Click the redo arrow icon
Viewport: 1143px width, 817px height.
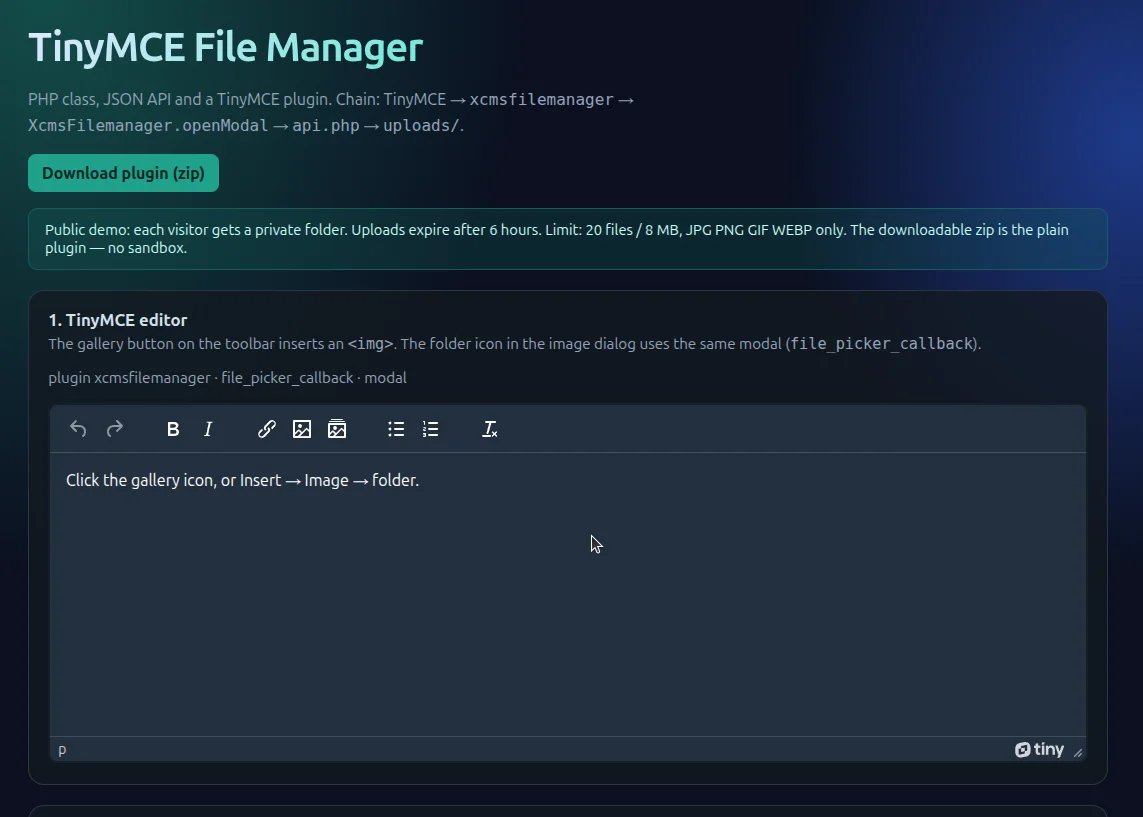coord(114,429)
